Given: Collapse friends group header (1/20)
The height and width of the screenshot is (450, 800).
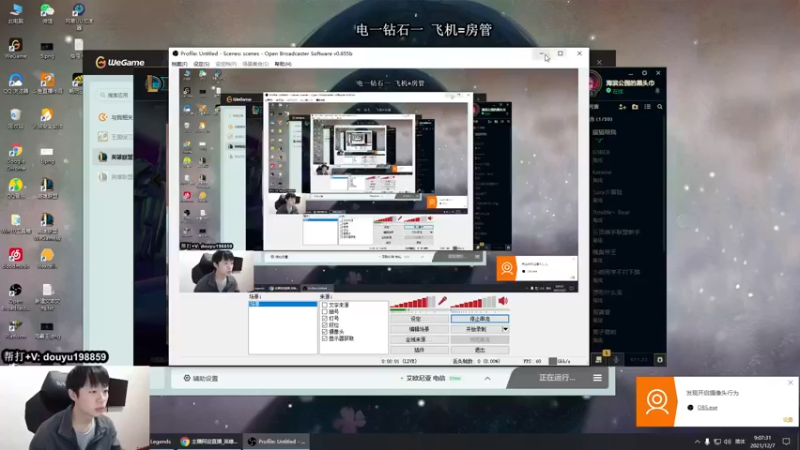Looking at the screenshot, I should tap(602, 119).
